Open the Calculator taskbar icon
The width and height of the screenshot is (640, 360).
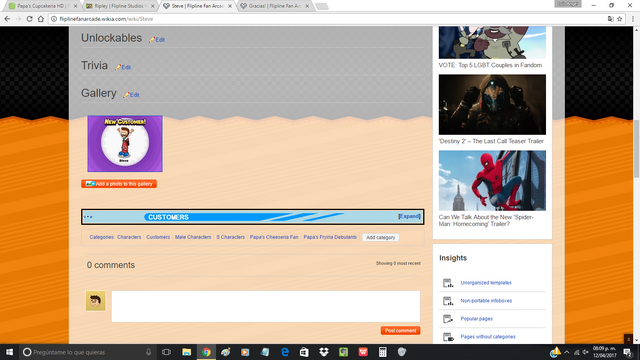coord(382,352)
